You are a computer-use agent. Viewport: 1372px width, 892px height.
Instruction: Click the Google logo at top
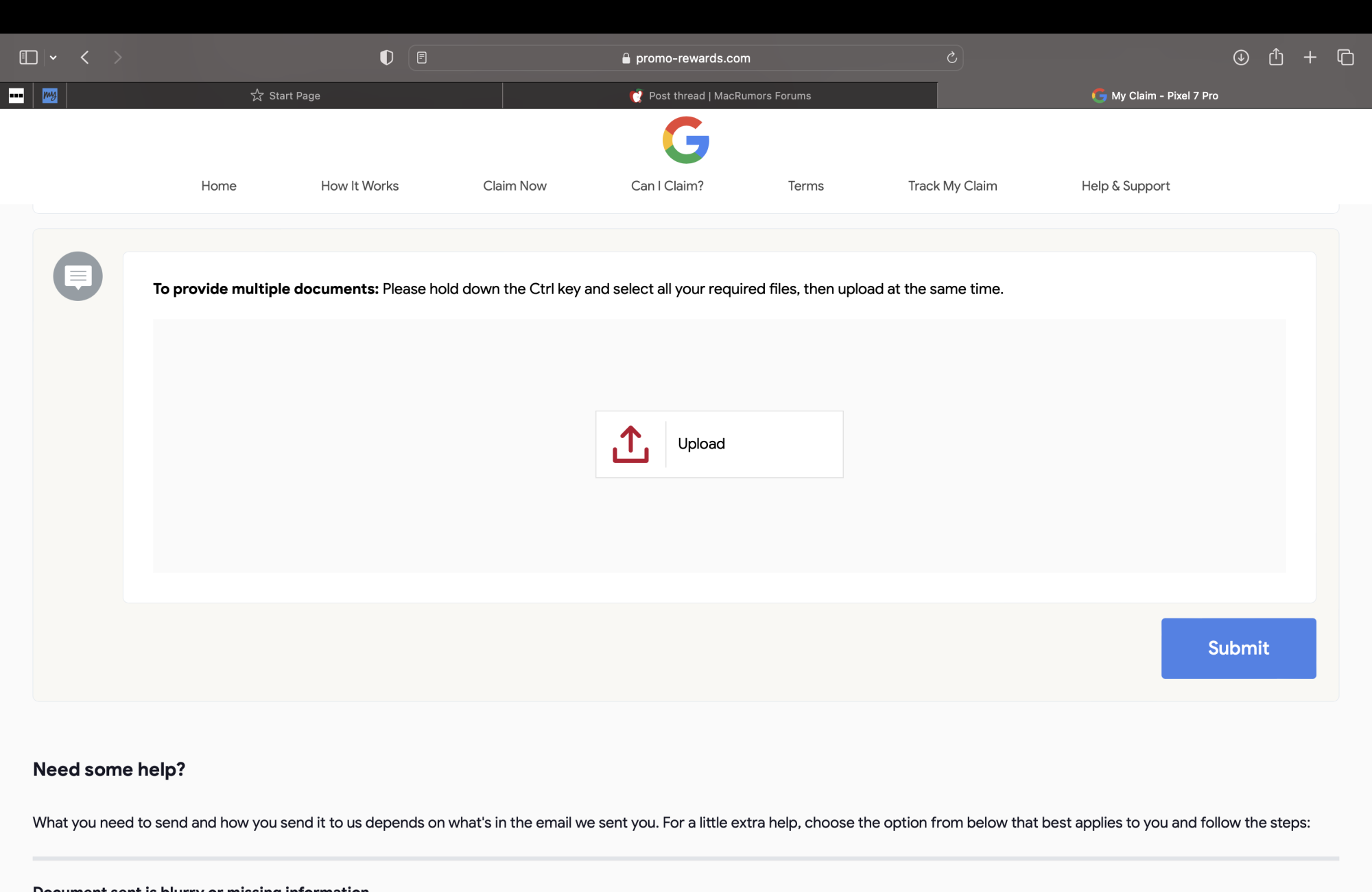click(685, 140)
